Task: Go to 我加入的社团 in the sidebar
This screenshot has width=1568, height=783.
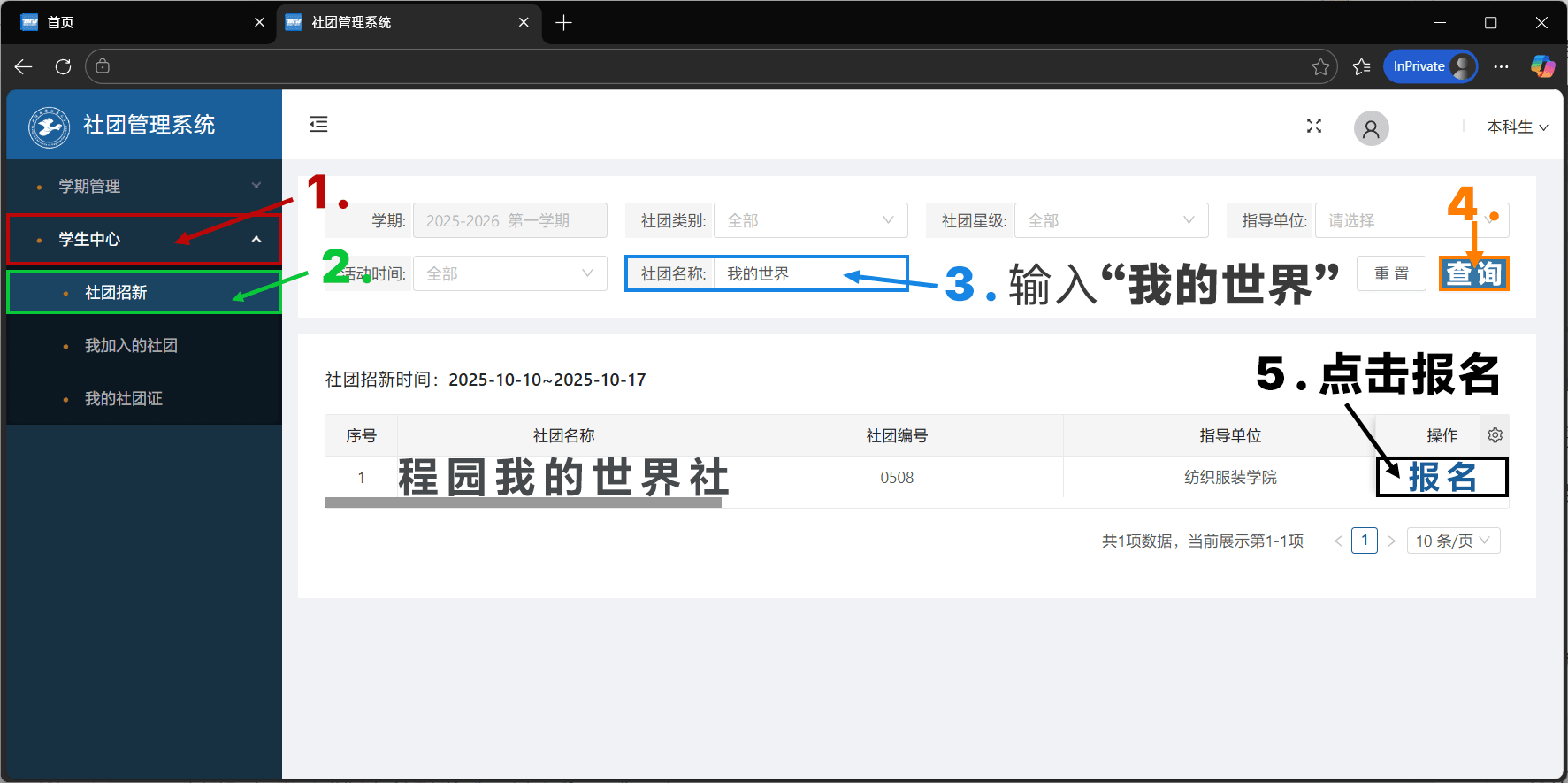Action: [131, 345]
